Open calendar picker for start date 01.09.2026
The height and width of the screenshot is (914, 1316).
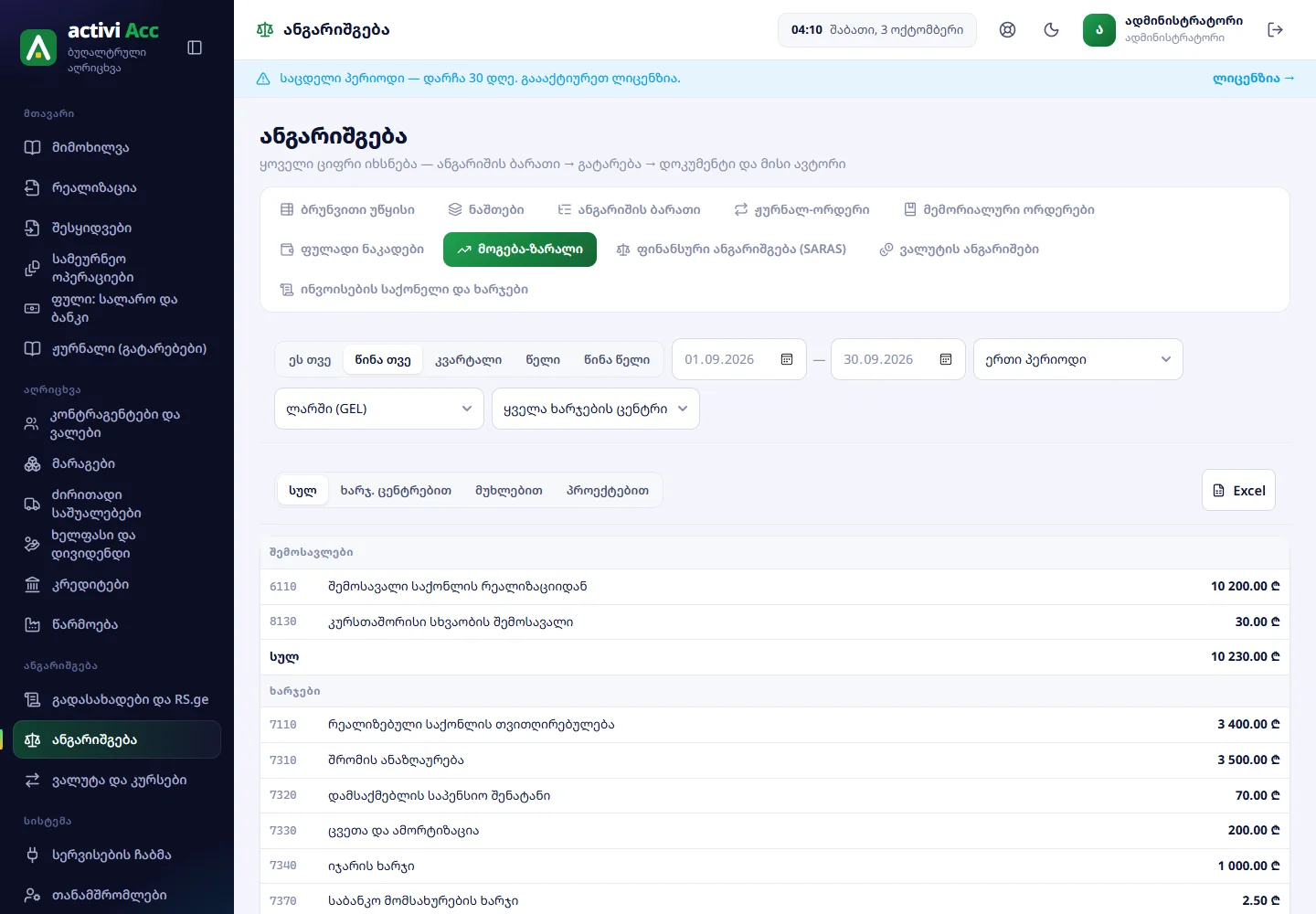point(787,359)
